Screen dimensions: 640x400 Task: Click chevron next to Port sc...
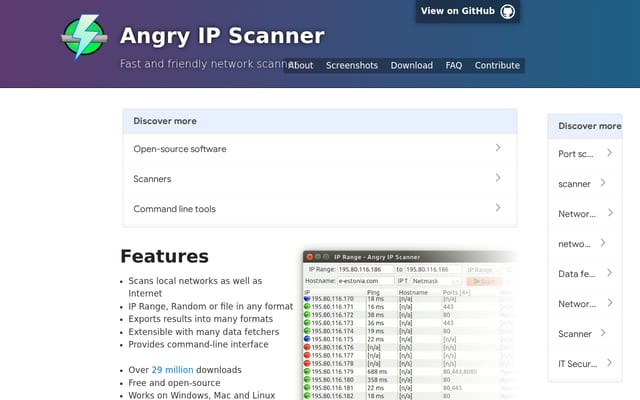[609, 153]
